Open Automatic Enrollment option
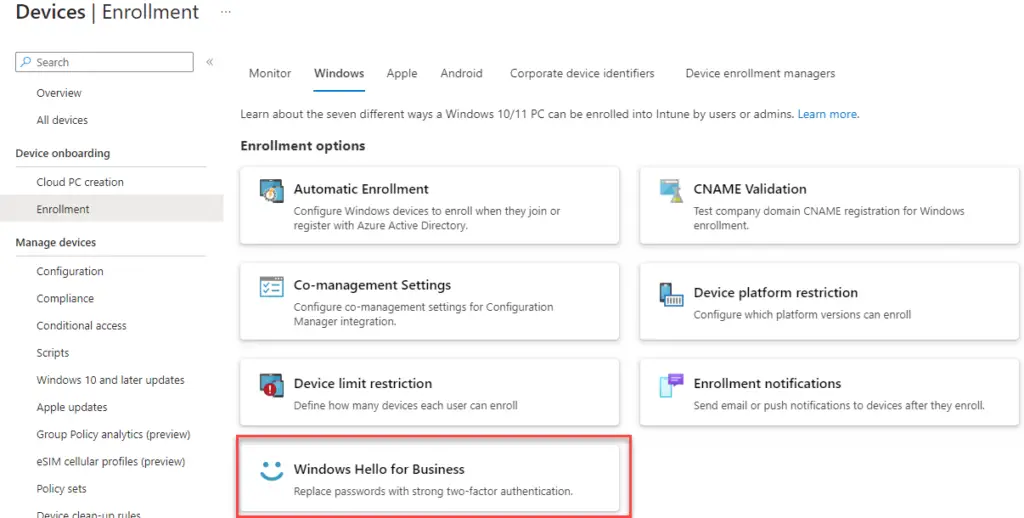Viewport: 1024px width, 518px height. click(x=429, y=206)
